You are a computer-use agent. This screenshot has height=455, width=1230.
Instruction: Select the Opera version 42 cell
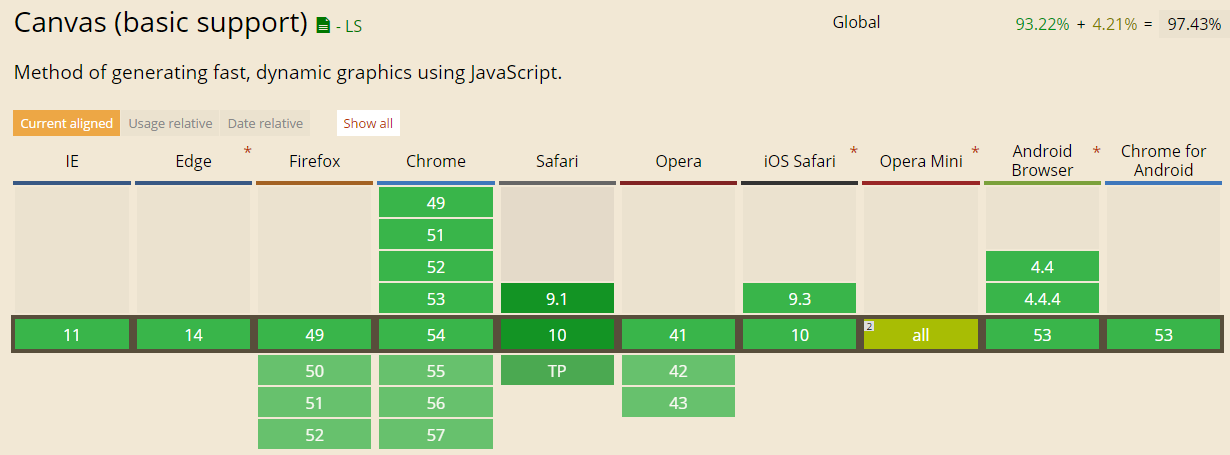[678, 371]
